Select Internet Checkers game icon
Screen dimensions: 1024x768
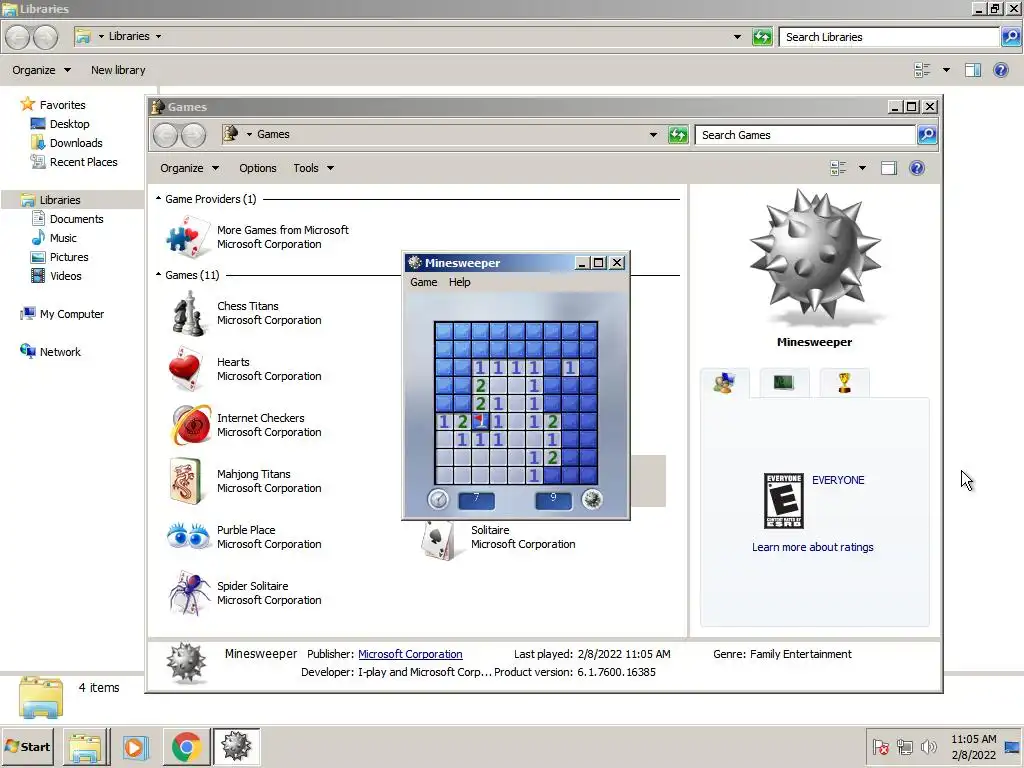(191, 424)
